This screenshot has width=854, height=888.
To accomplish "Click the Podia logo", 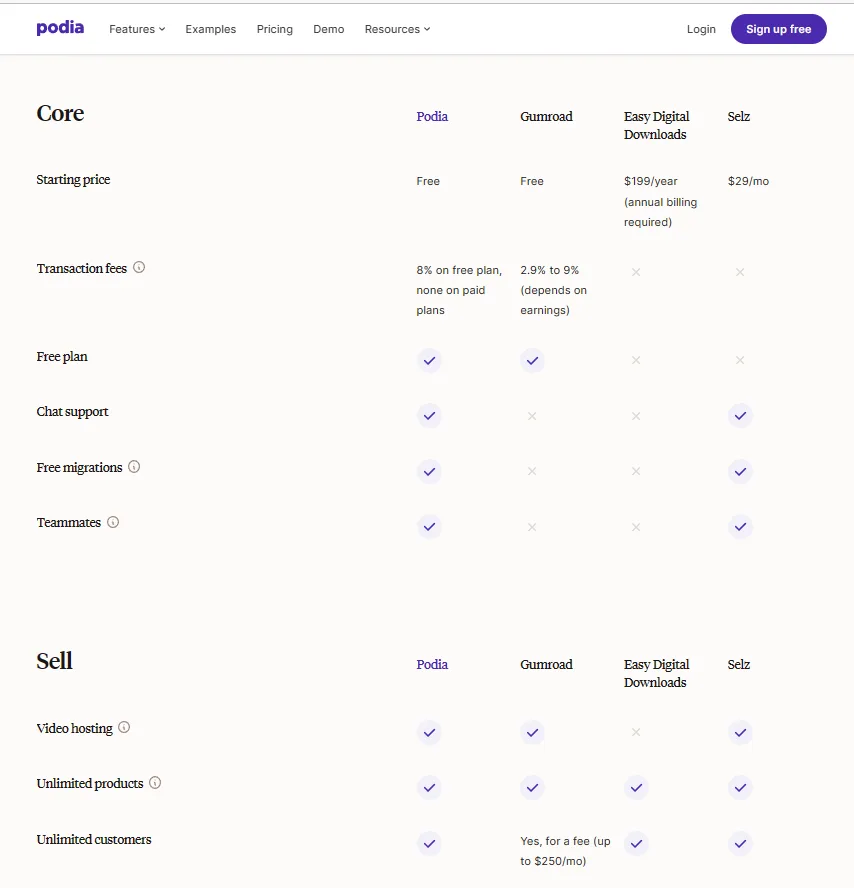I will (x=60, y=28).
